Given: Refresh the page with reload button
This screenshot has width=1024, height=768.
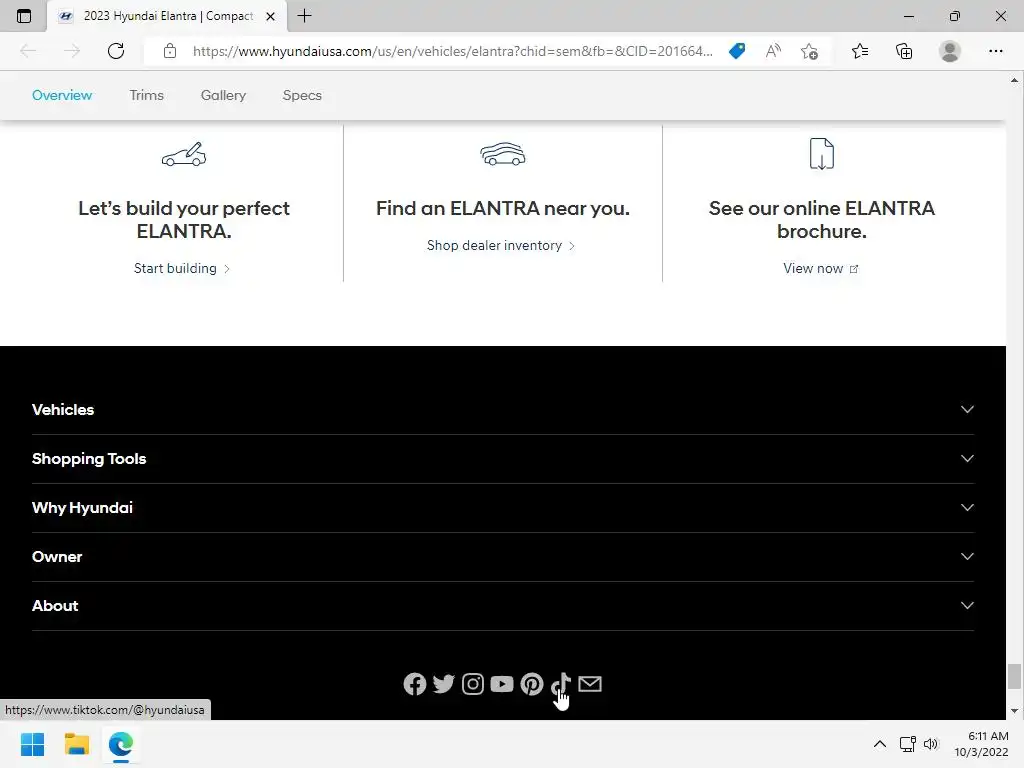Looking at the screenshot, I should pos(116,51).
